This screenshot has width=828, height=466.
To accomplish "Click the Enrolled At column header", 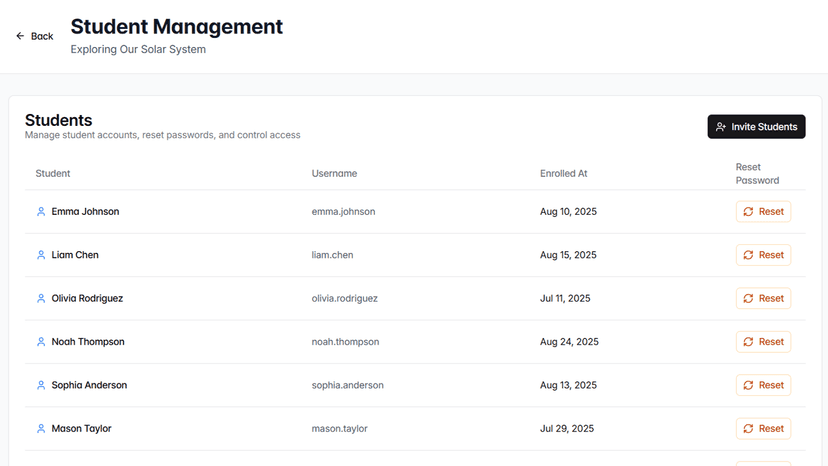I will [x=563, y=173].
